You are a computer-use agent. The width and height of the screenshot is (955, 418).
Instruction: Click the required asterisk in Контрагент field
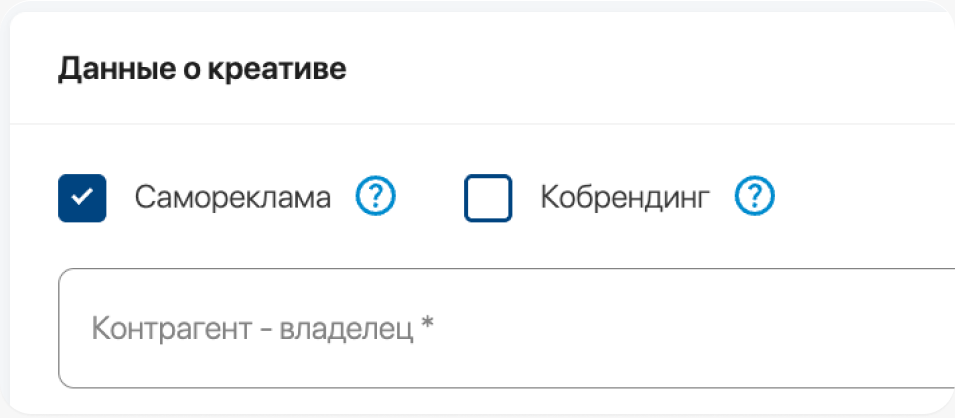coord(427,326)
